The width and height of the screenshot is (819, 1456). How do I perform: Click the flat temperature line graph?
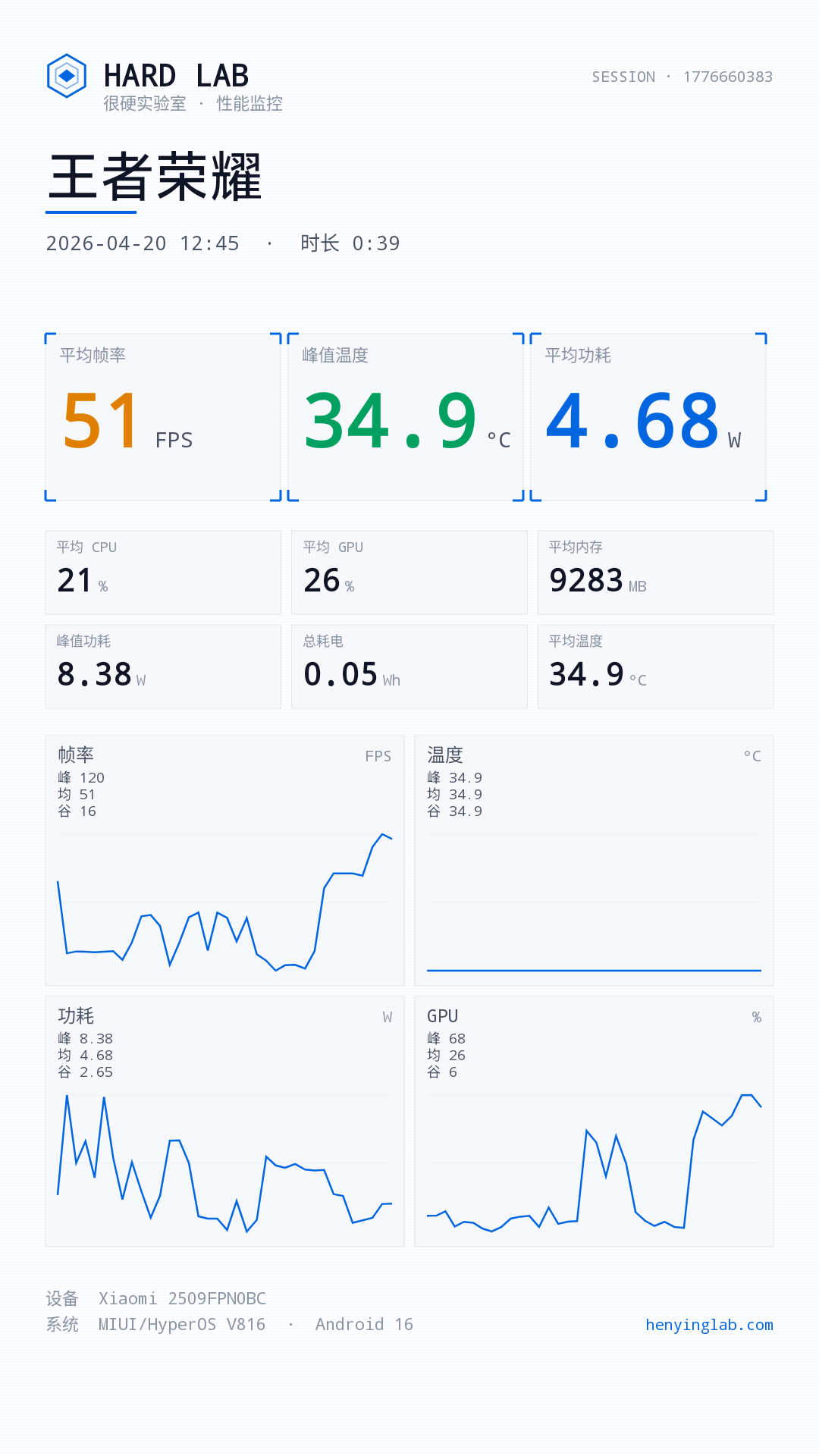point(594,970)
